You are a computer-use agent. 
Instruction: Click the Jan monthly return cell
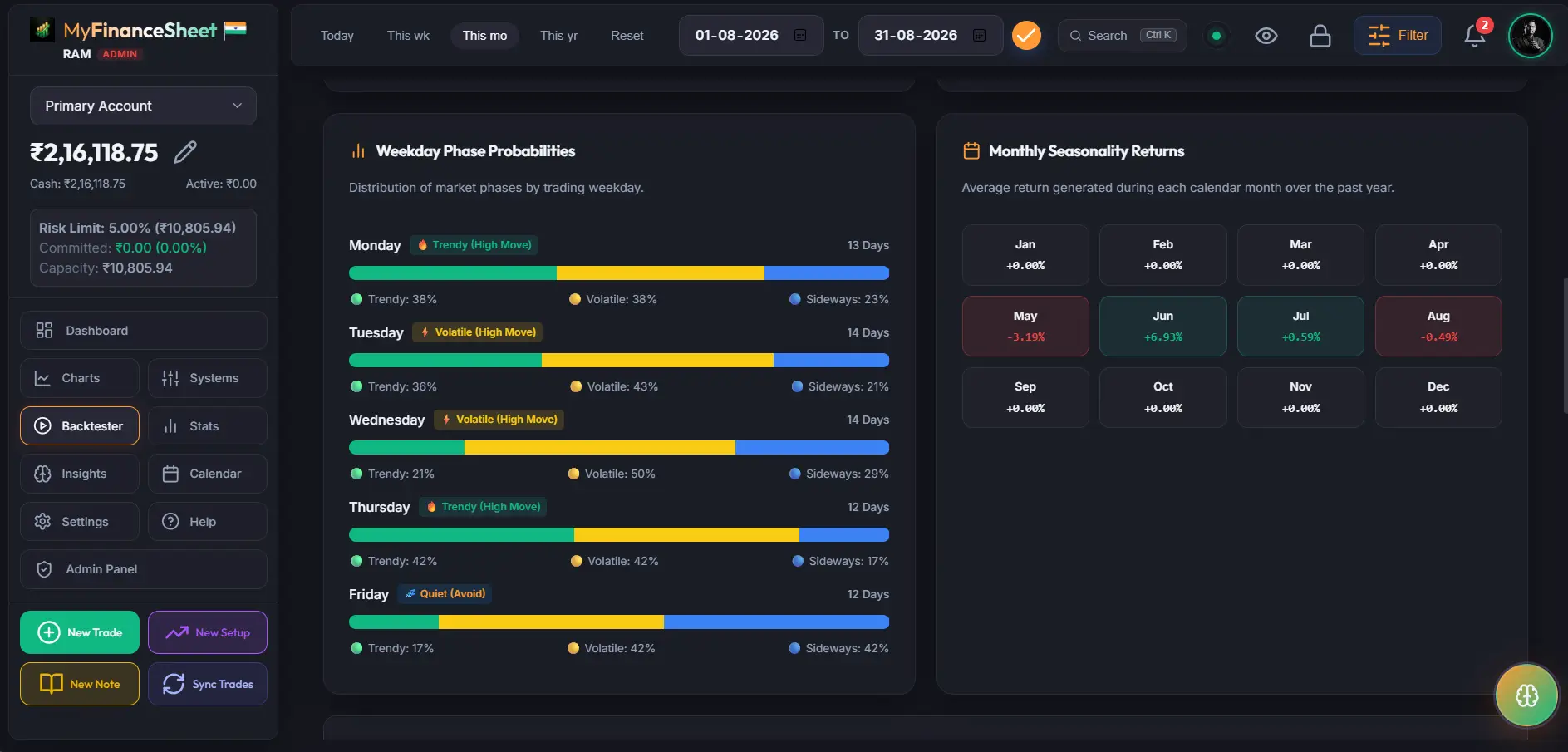tap(1025, 255)
